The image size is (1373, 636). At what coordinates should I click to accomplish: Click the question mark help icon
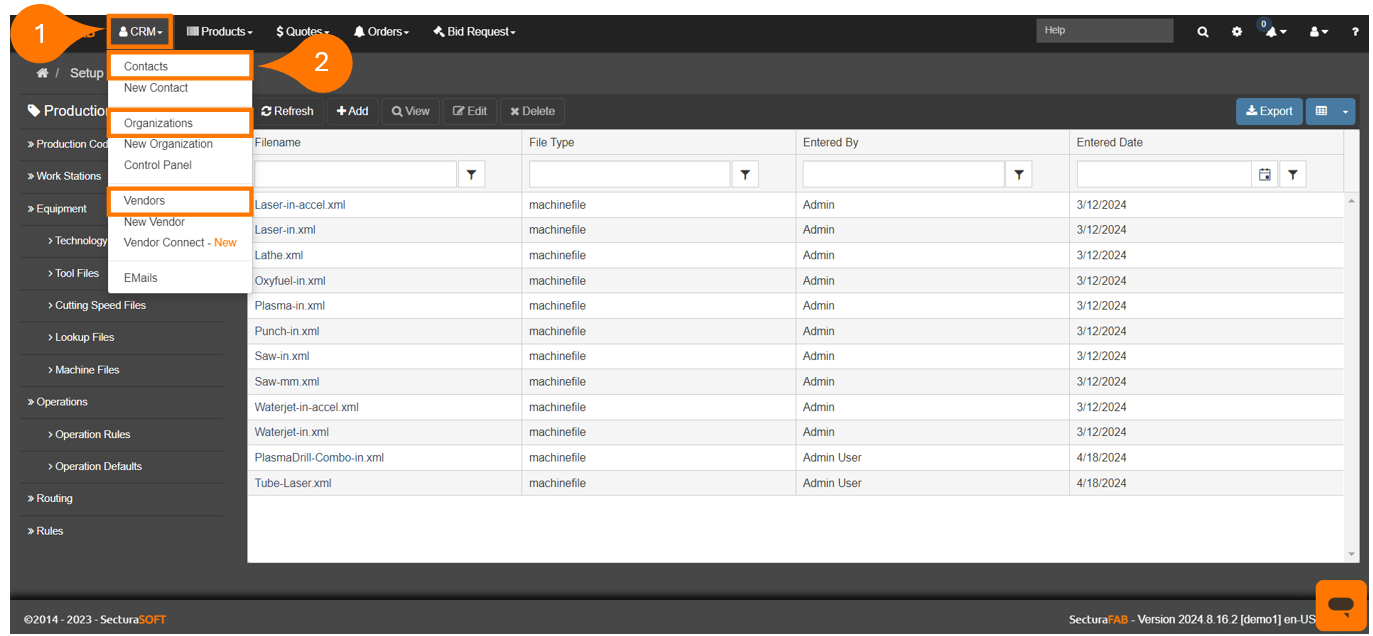click(1355, 32)
